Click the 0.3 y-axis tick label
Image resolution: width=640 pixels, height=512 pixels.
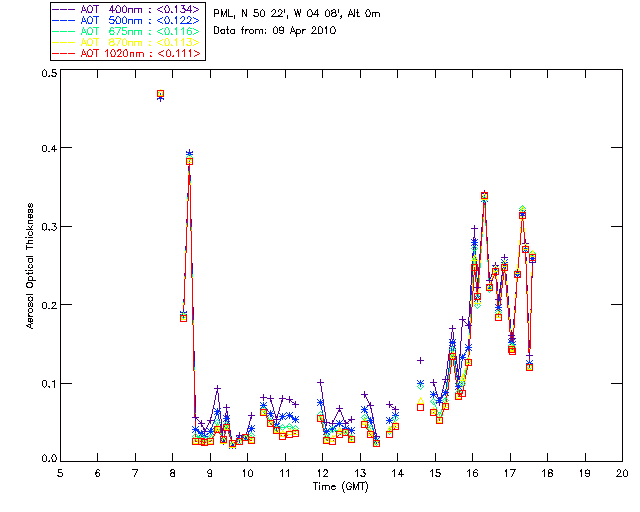pyautogui.click(x=49, y=227)
